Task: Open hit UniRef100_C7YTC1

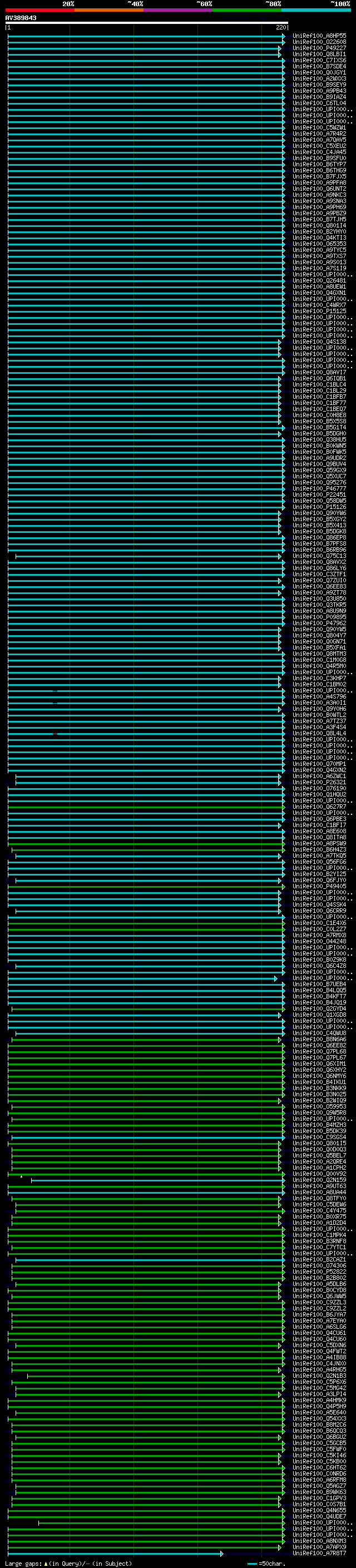Action: [x=319, y=1247]
